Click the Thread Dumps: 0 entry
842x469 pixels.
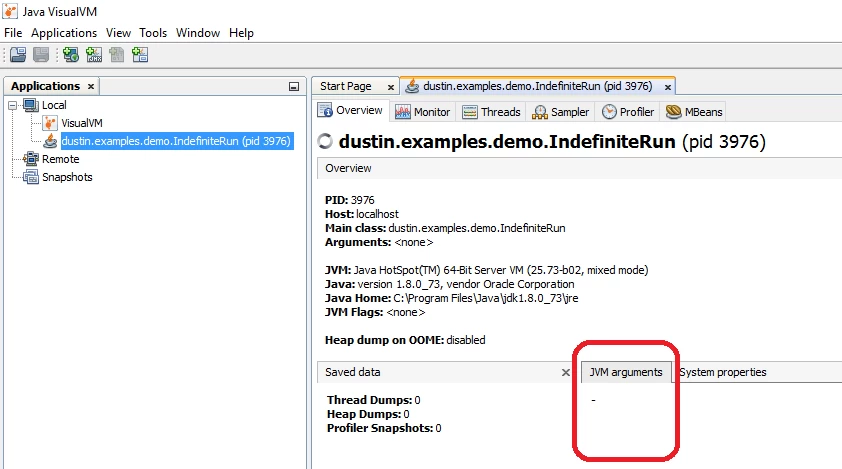point(374,400)
